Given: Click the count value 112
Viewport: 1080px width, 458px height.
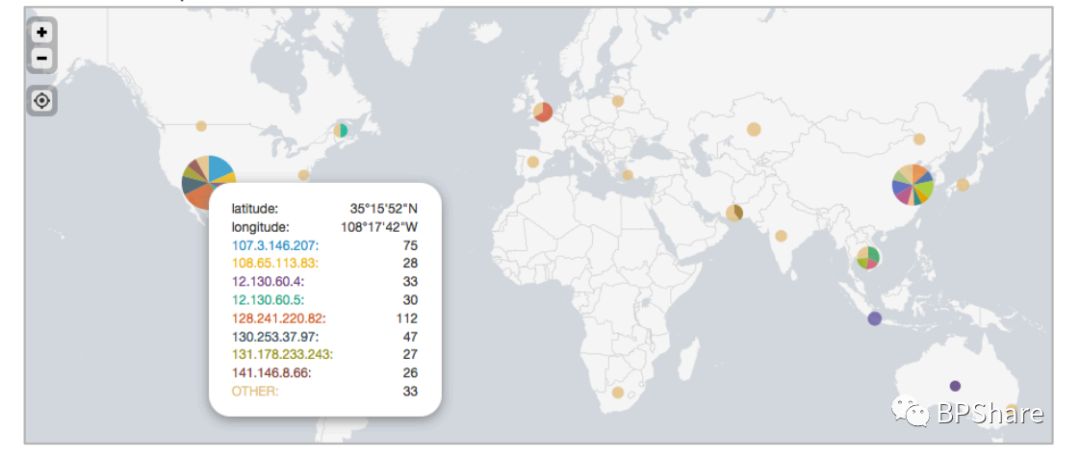Looking at the screenshot, I should point(406,318).
